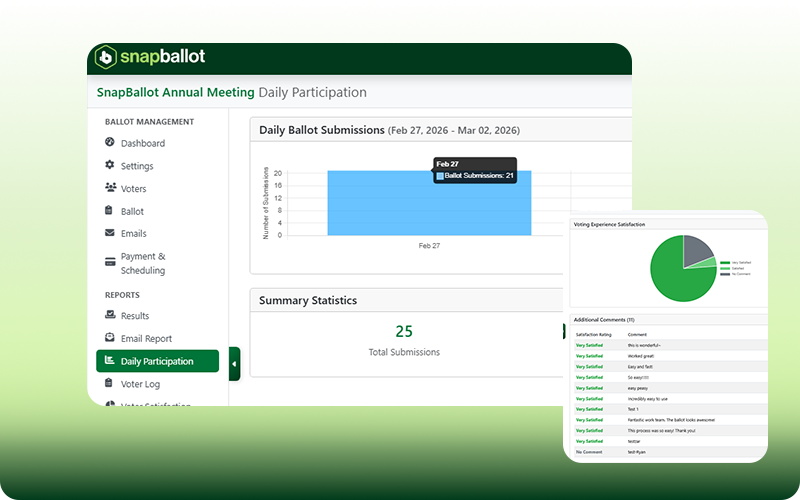Click the Daily Participation chart icon

[109, 360]
